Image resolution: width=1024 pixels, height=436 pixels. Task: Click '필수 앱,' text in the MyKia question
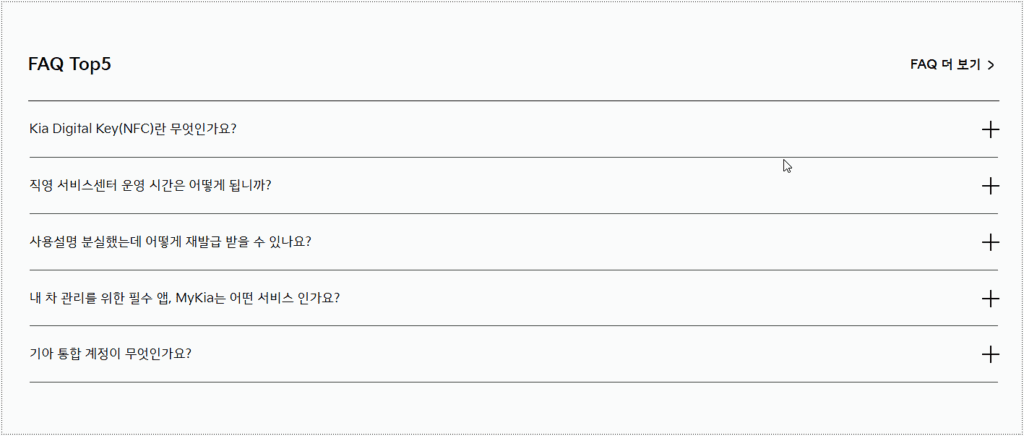tap(148, 298)
